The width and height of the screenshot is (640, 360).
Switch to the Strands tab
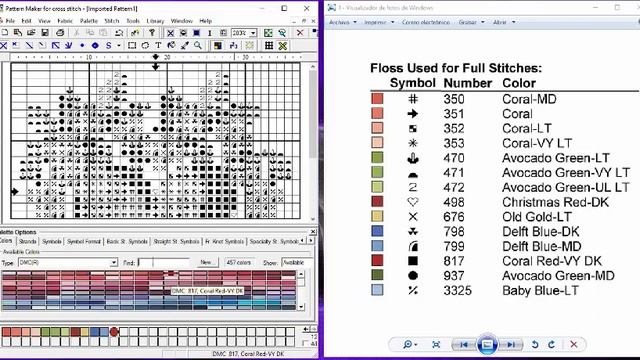pos(27,242)
